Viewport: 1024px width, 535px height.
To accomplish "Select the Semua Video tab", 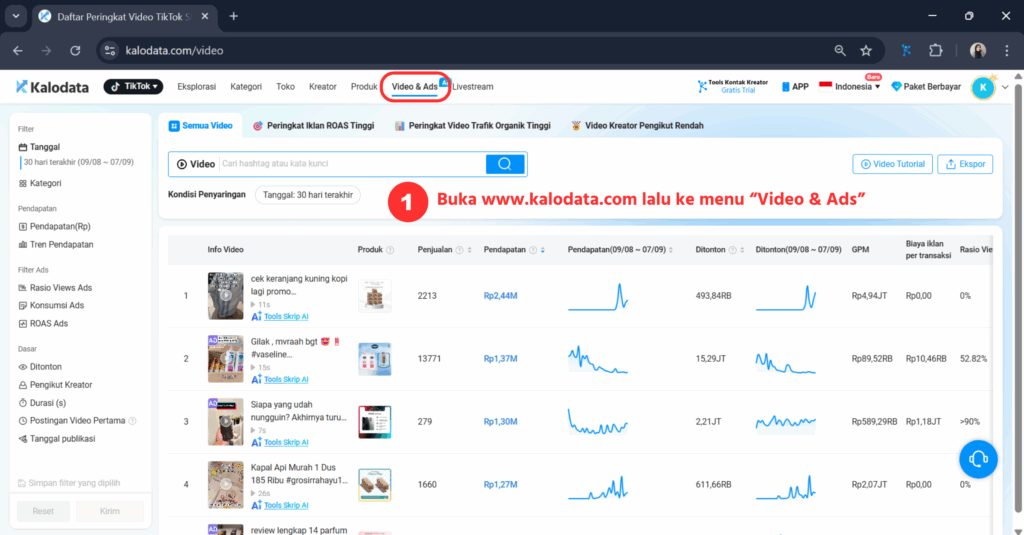I will (201, 125).
